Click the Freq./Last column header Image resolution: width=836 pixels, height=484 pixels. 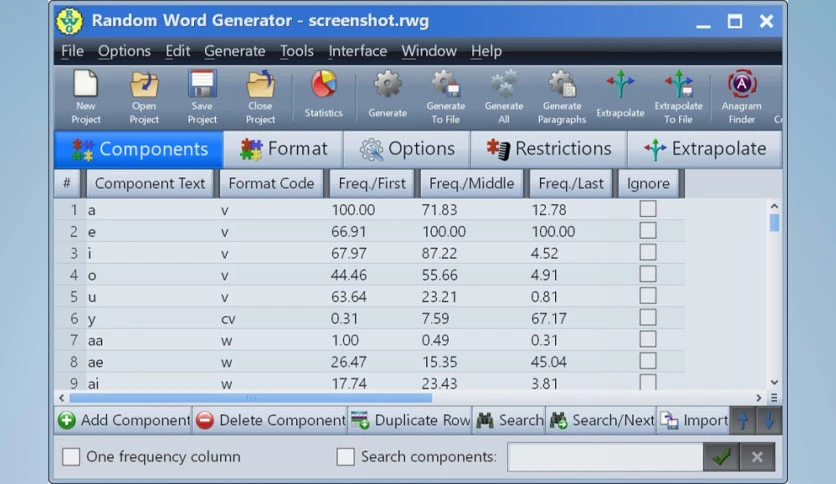click(570, 183)
